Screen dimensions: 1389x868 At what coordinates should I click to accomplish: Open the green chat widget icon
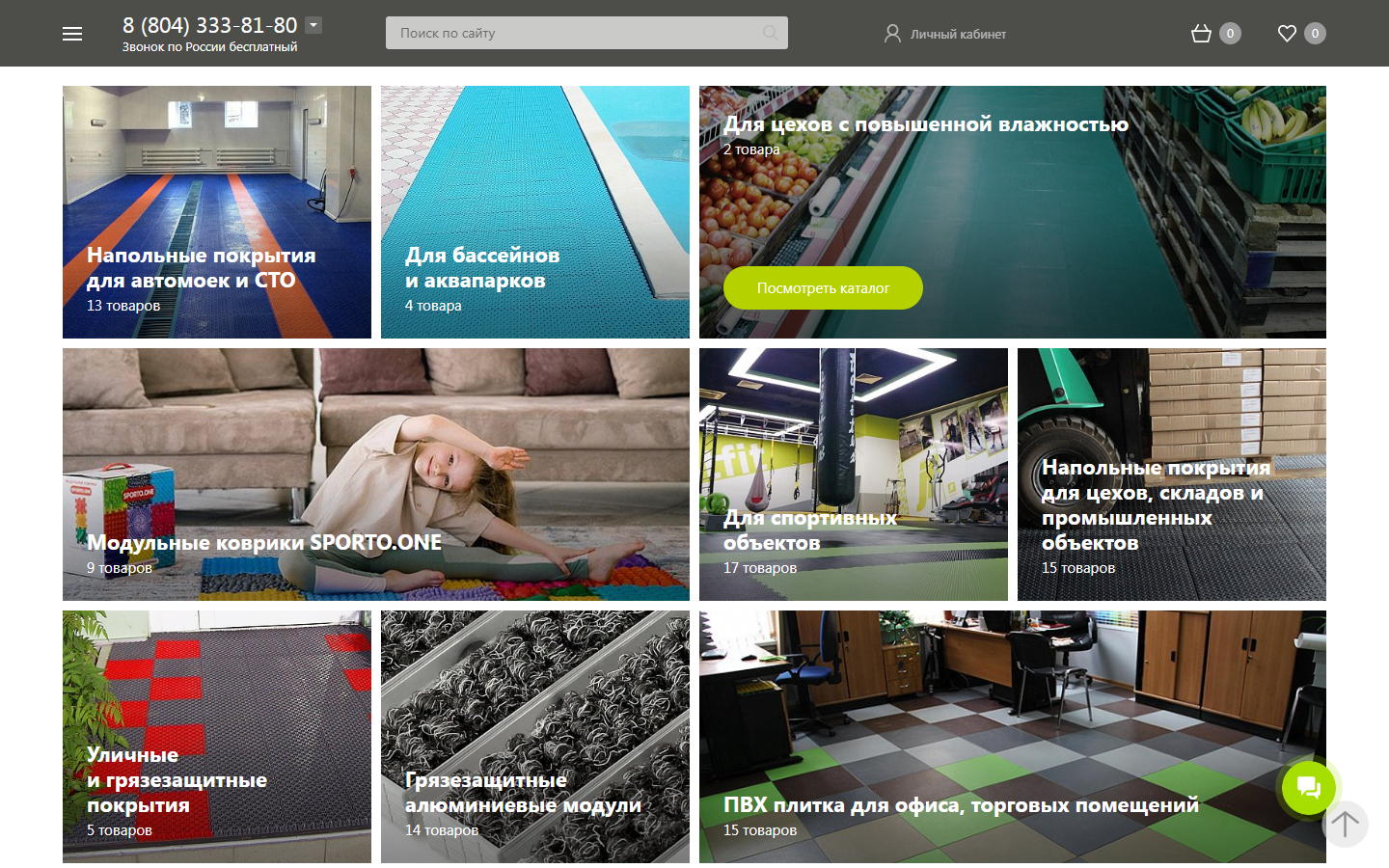coord(1309,788)
